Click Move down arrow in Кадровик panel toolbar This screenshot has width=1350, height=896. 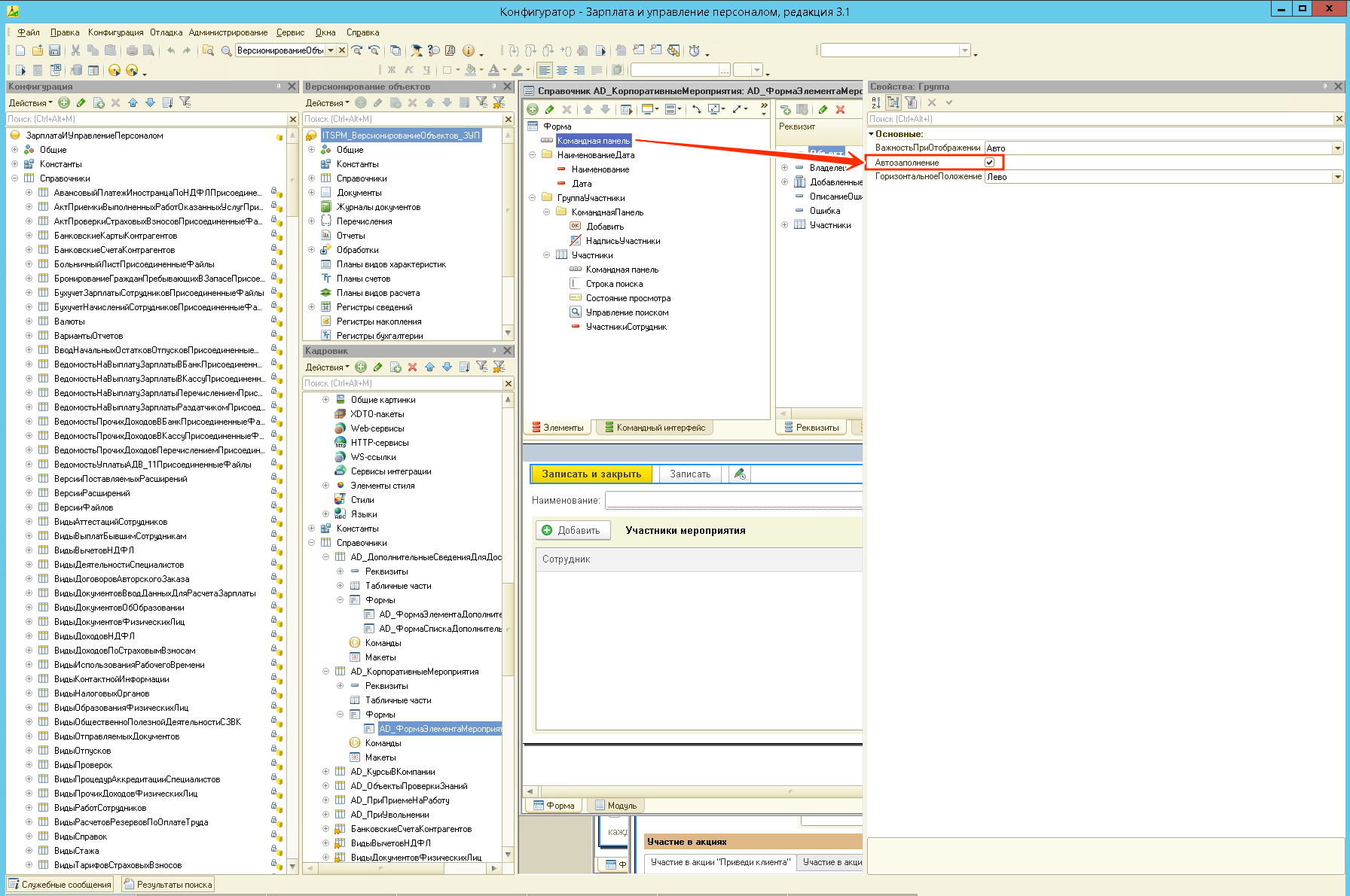click(447, 367)
